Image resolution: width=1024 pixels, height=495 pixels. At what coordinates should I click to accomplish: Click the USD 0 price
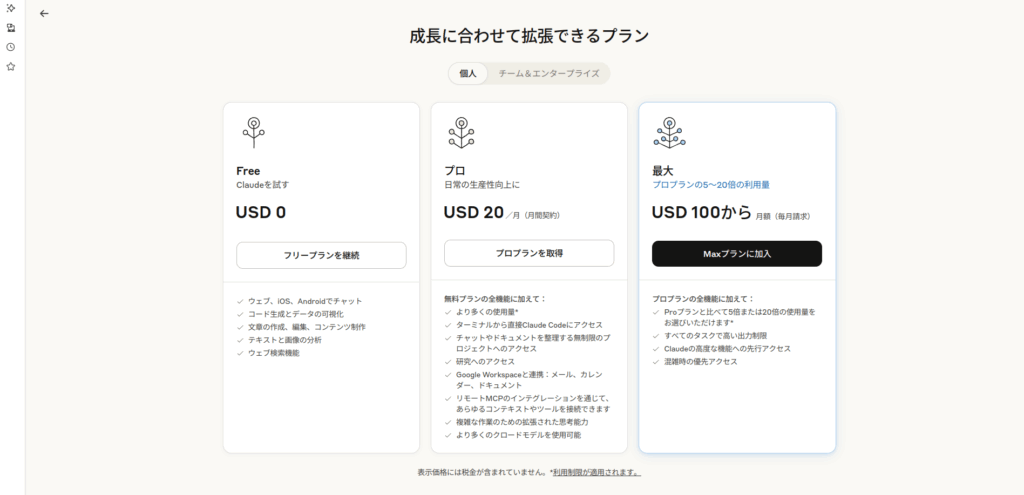261,213
